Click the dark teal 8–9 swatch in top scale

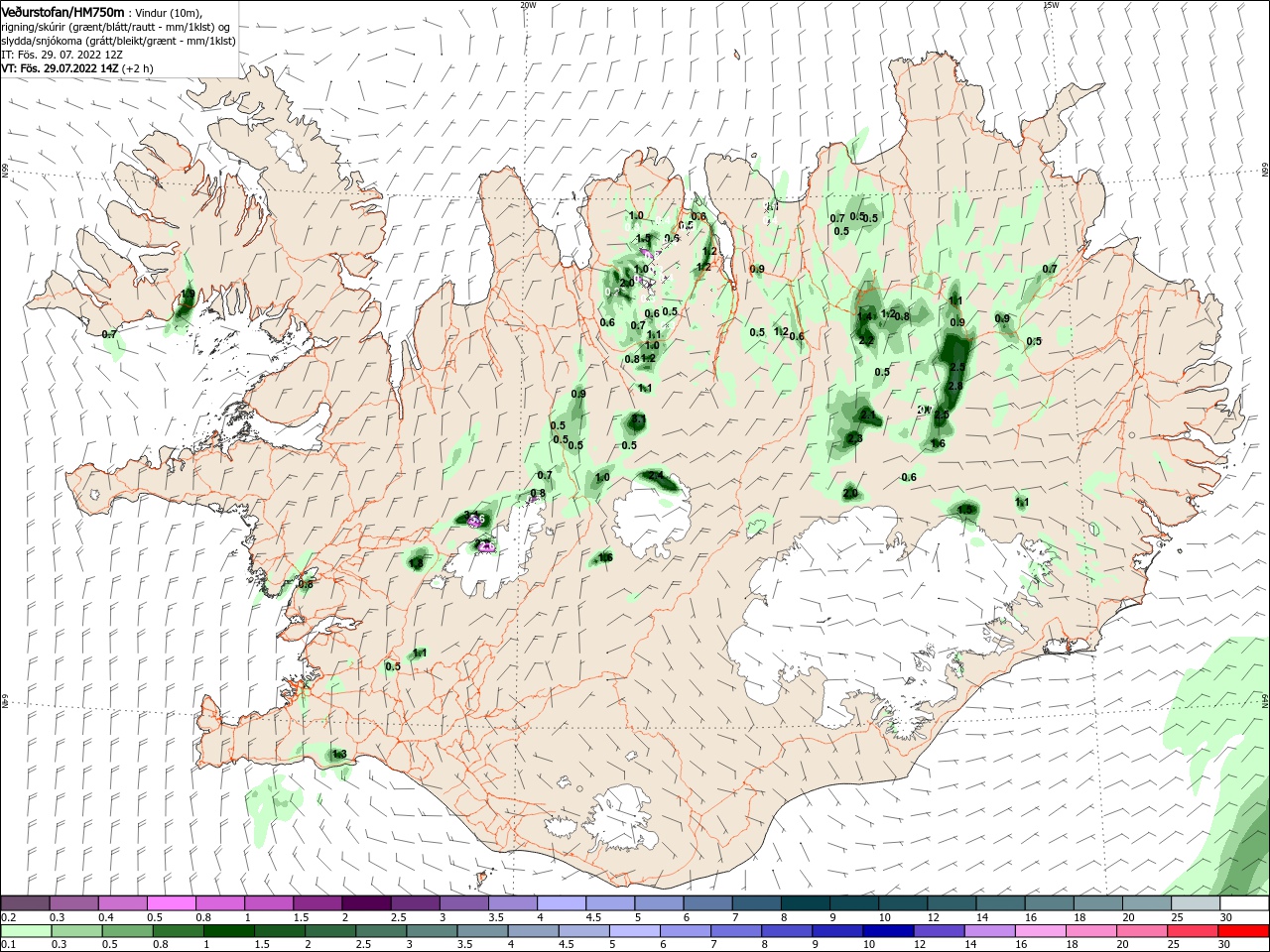[x=806, y=903]
